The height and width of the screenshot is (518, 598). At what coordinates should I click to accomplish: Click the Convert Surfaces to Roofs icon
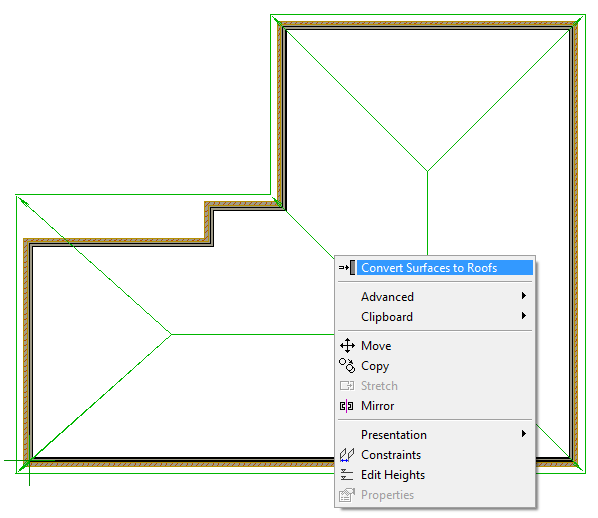[x=347, y=268]
